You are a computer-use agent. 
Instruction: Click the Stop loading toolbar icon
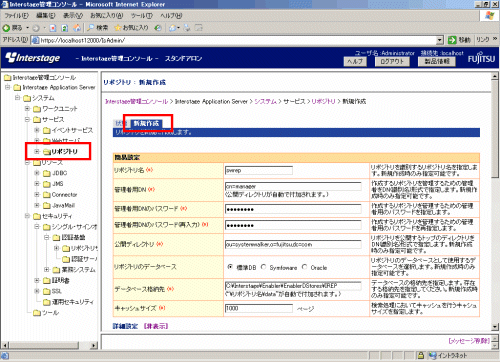click(53, 28)
